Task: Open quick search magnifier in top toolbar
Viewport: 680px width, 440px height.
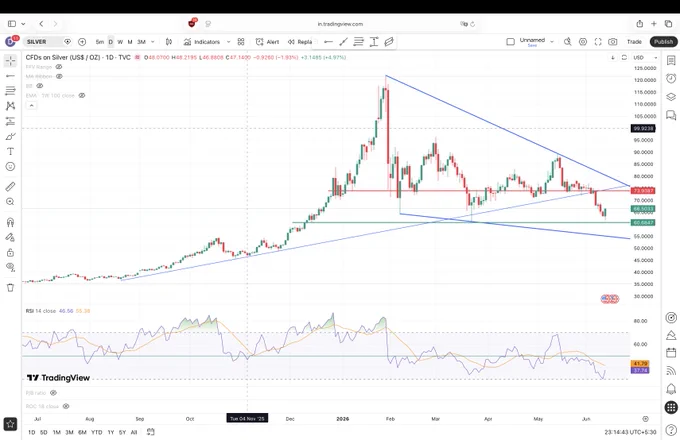Action: click(567, 42)
